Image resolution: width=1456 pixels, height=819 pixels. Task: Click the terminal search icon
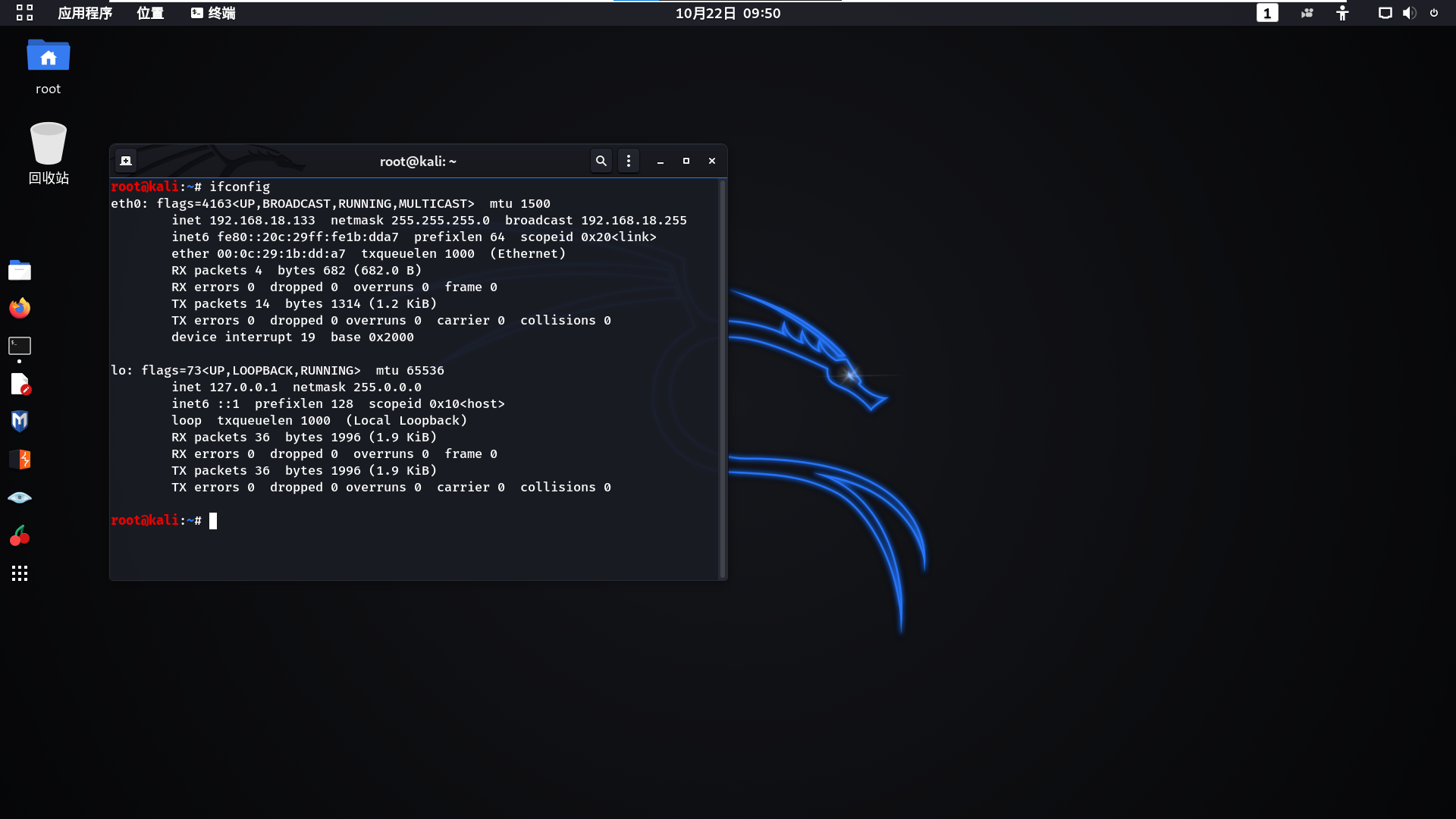601,161
